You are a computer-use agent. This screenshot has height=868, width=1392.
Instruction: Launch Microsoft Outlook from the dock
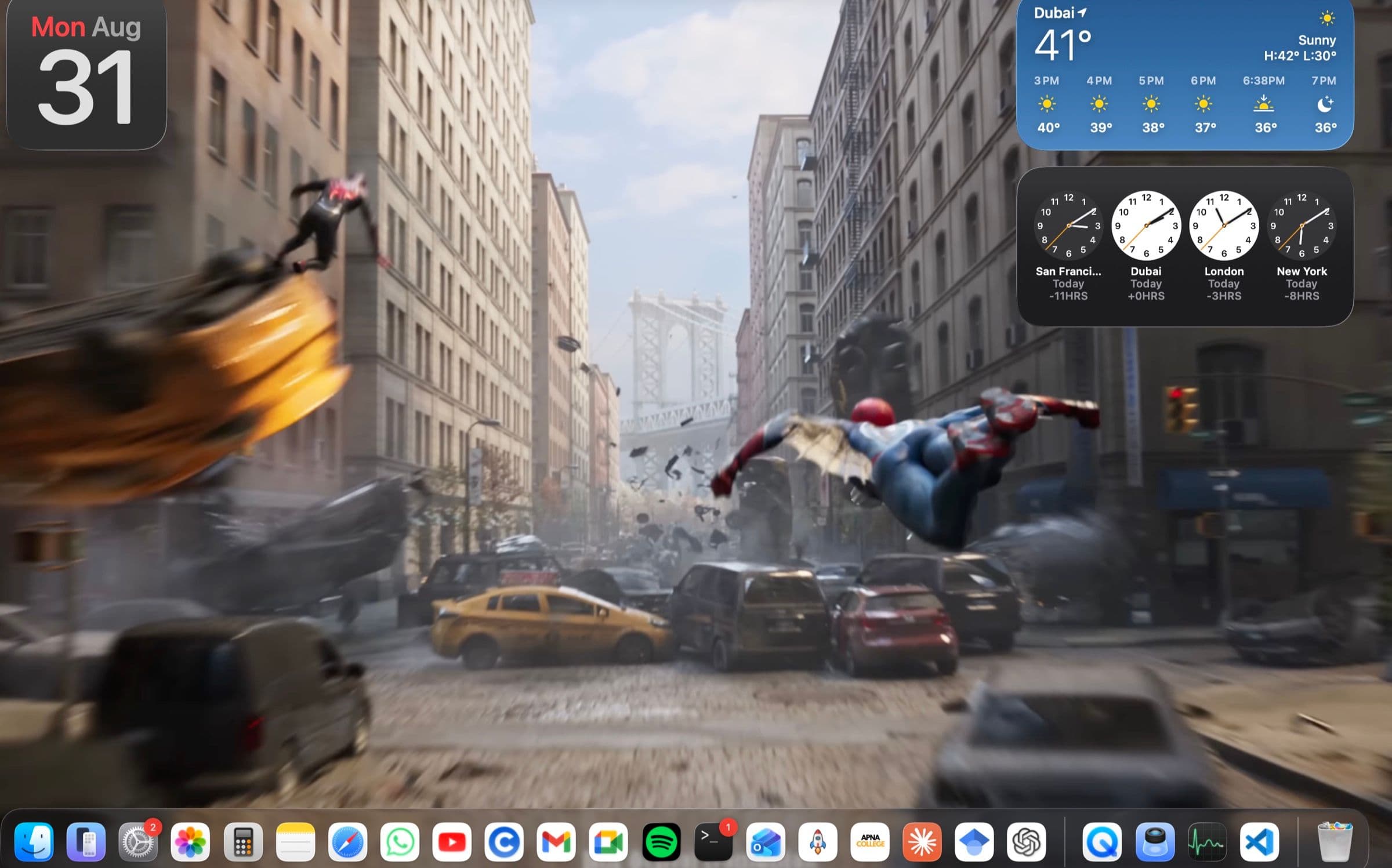766,841
